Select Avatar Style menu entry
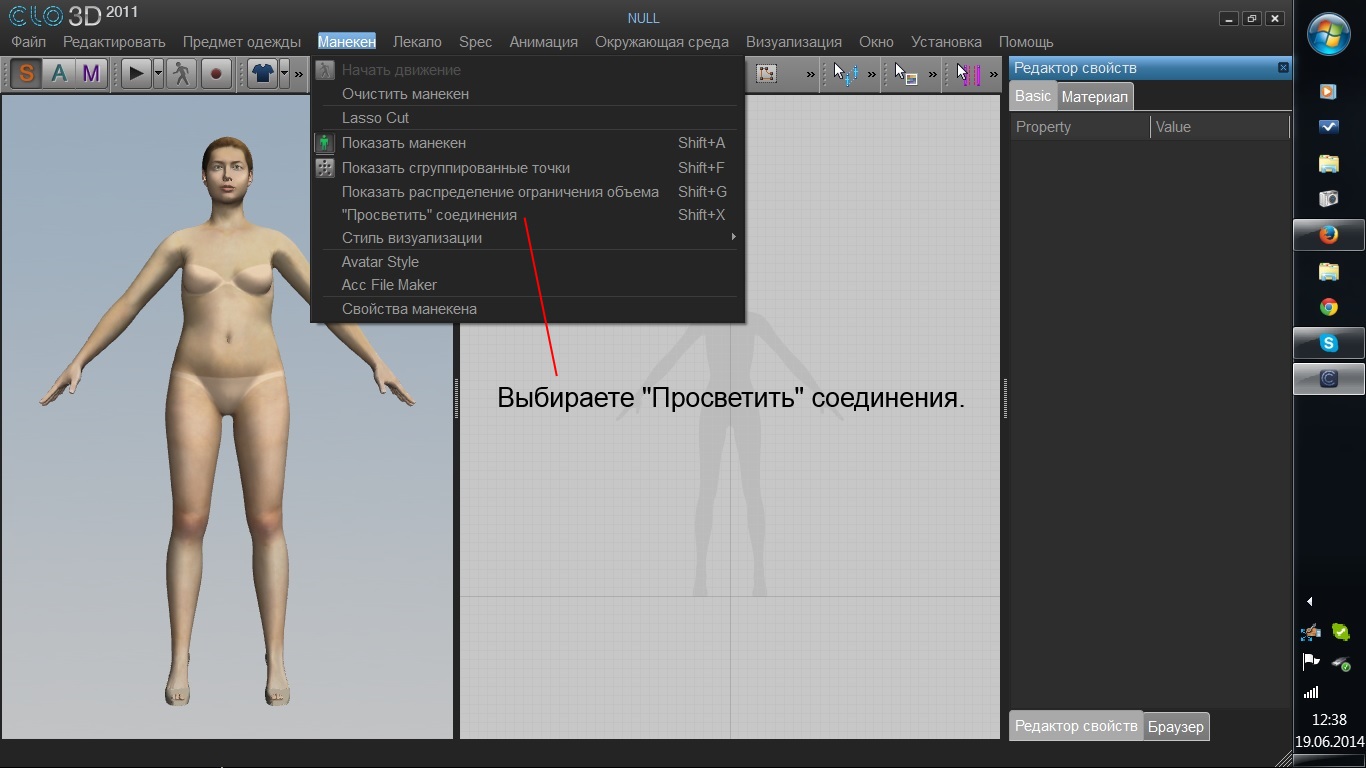Image resolution: width=1366 pixels, height=768 pixels. coord(527,262)
